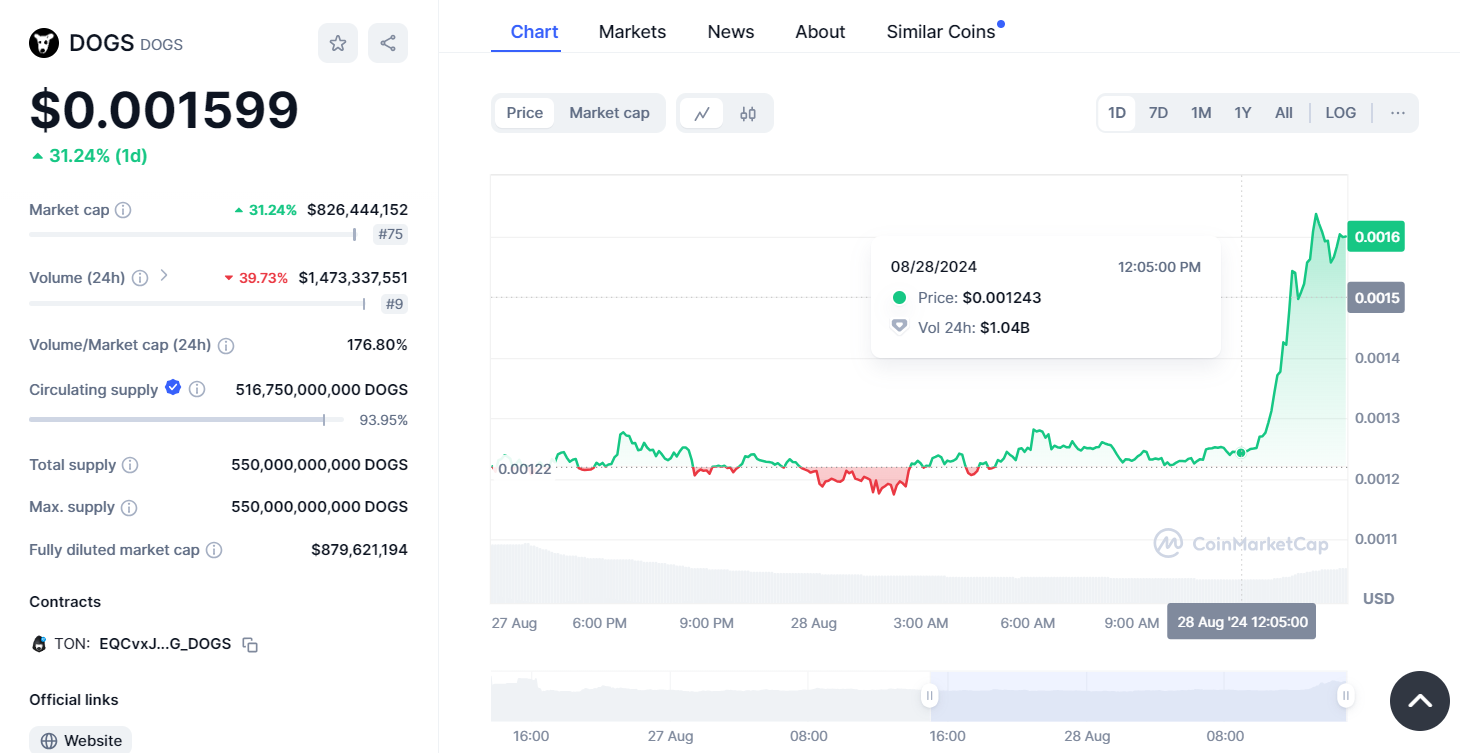The width and height of the screenshot is (1460, 753).
Task: Click the 516,750,000,000 DOGS supply value
Action: (x=321, y=389)
